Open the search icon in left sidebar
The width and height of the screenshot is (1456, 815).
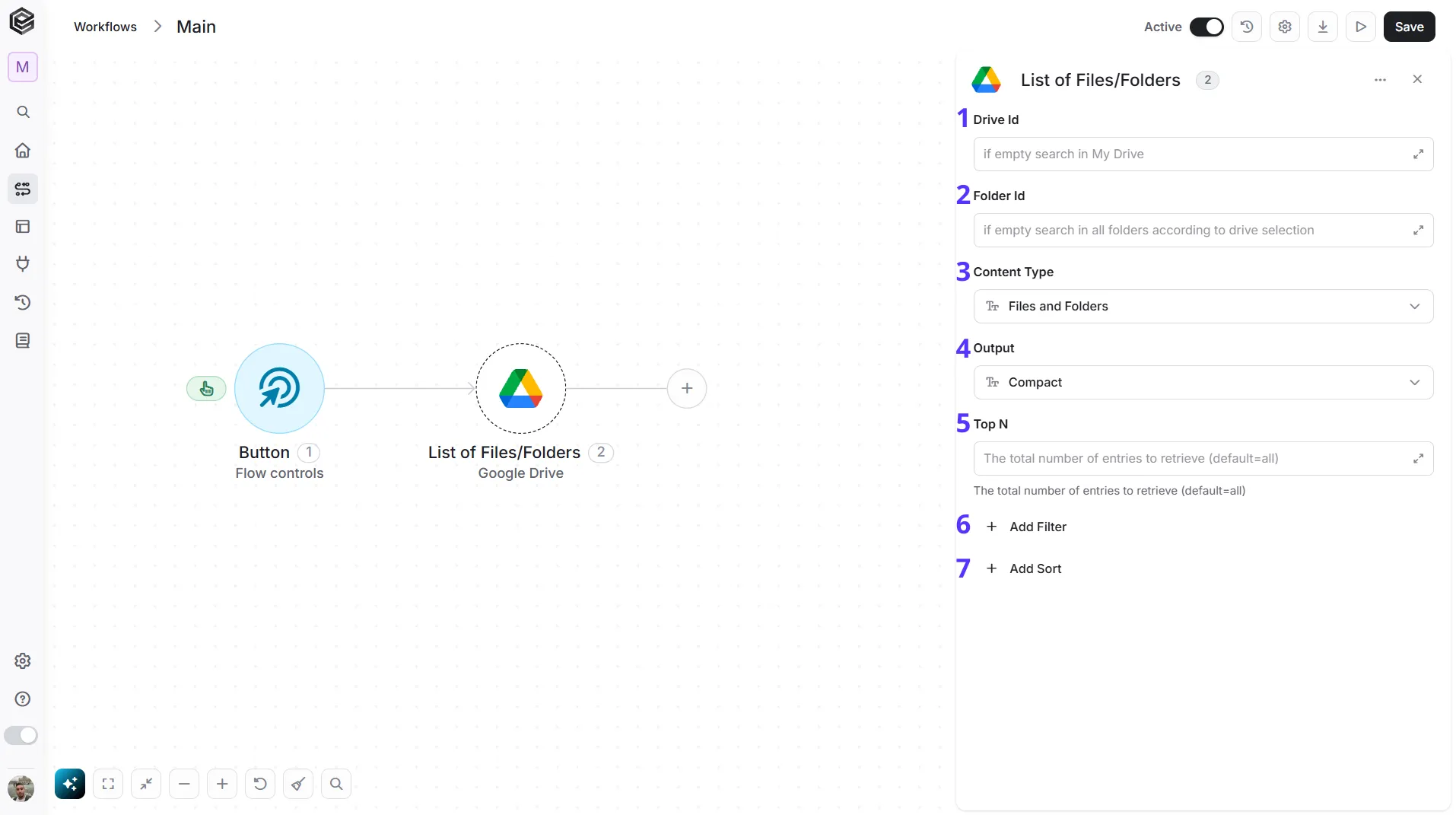(23, 113)
